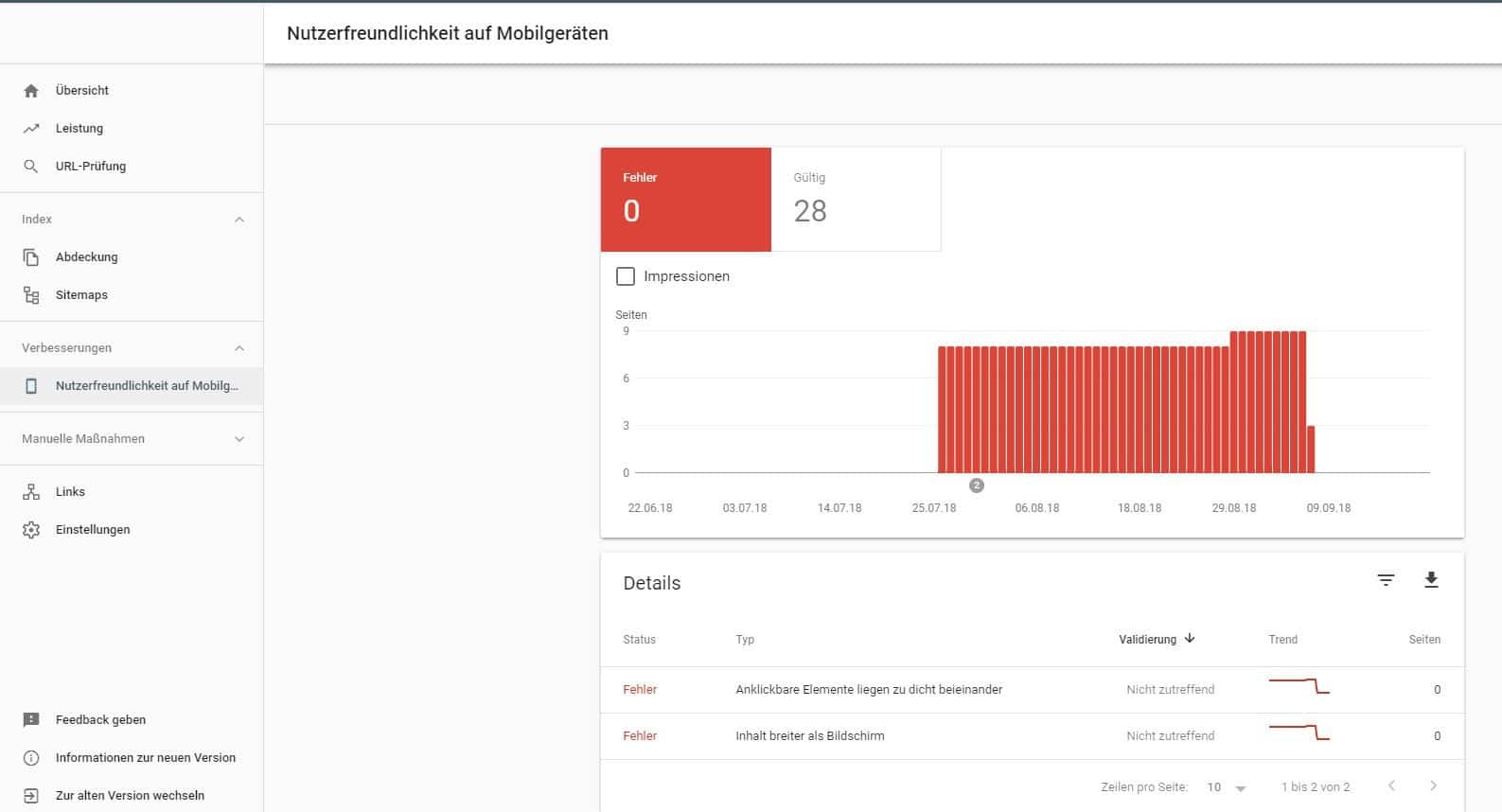Open Abdeckung report
Image resolution: width=1502 pixels, height=812 pixels.
132,257
